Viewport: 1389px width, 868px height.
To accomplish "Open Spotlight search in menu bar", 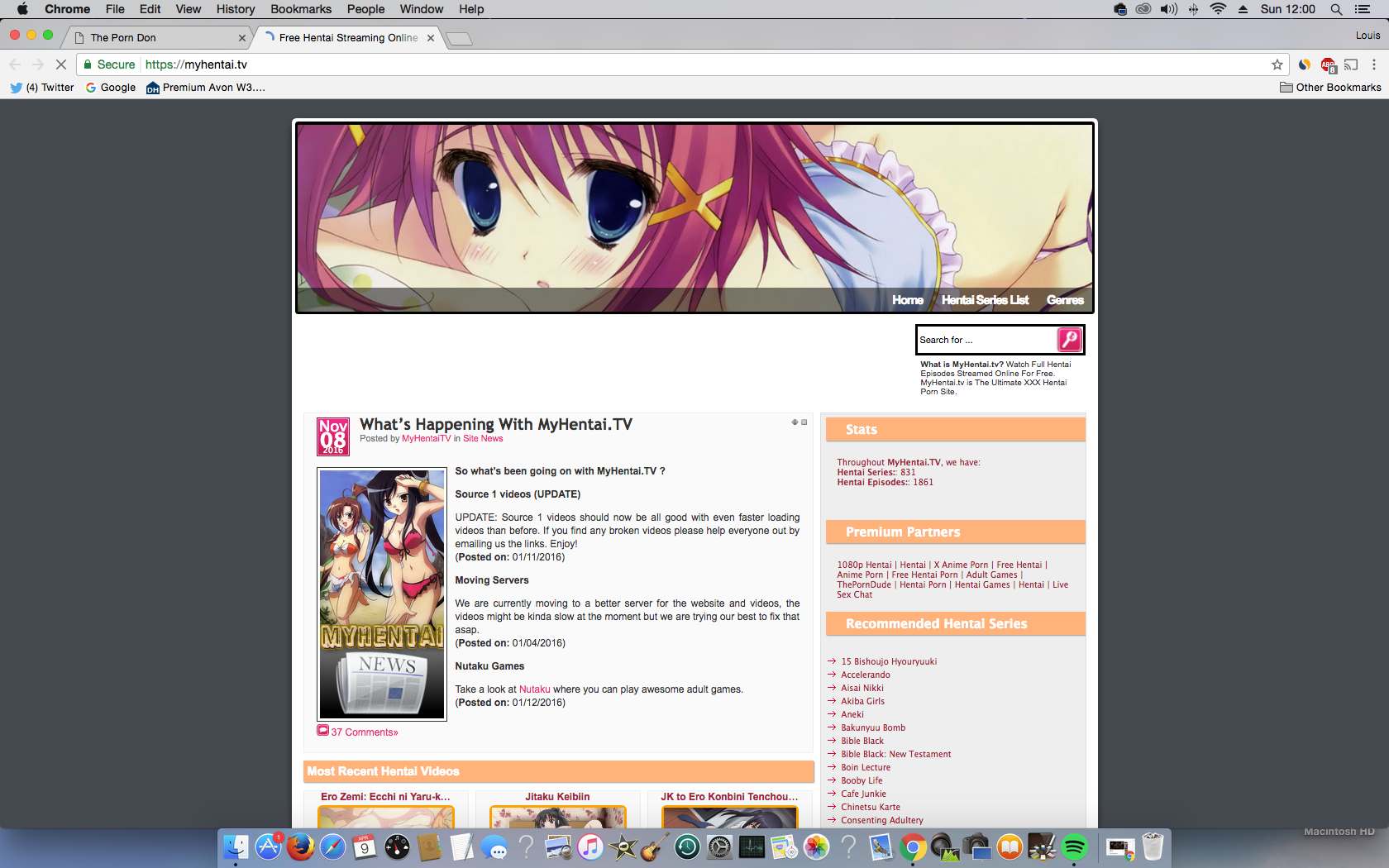I will pos(1336,9).
